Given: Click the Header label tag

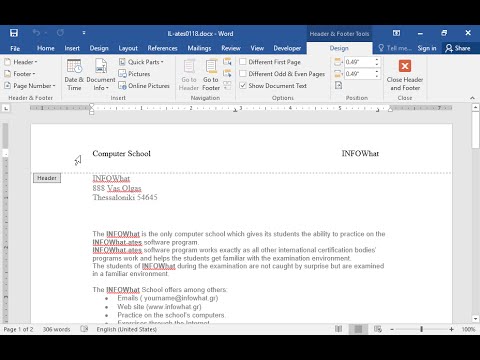Looking at the screenshot, I should (47, 178).
